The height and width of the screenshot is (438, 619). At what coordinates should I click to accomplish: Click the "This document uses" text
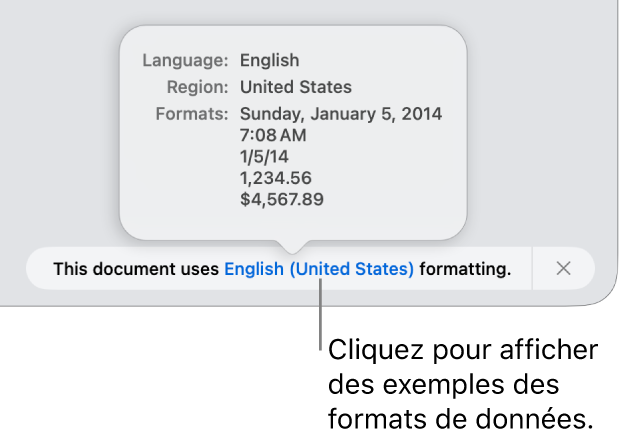(137, 268)
